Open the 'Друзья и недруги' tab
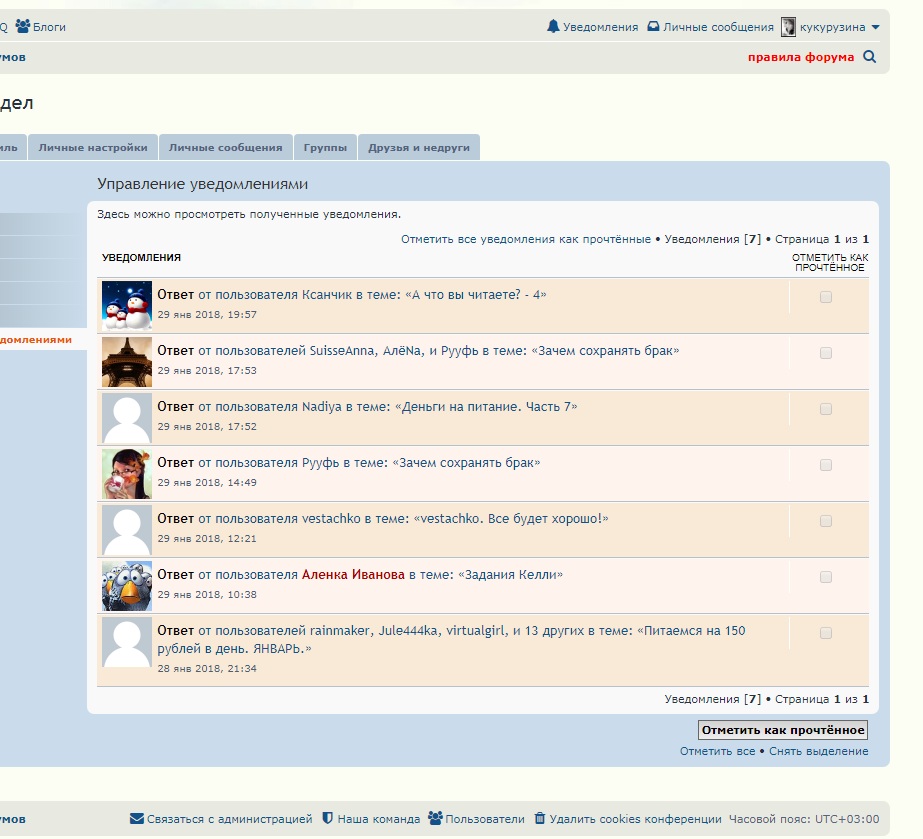The image size is (923, 839). [418, 147]
